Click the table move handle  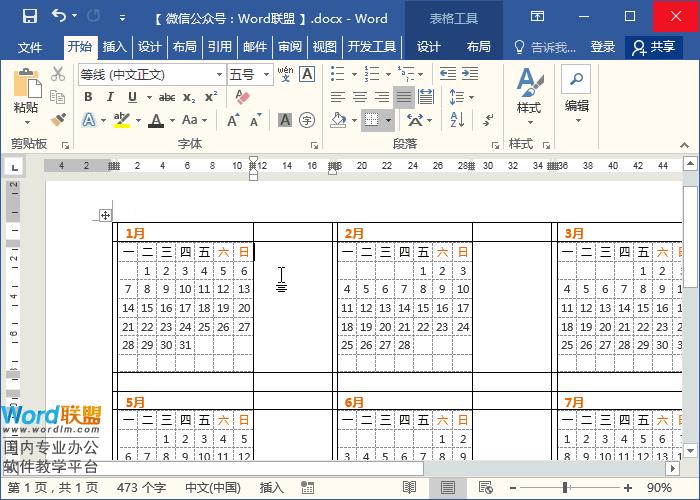click(106, 216)
